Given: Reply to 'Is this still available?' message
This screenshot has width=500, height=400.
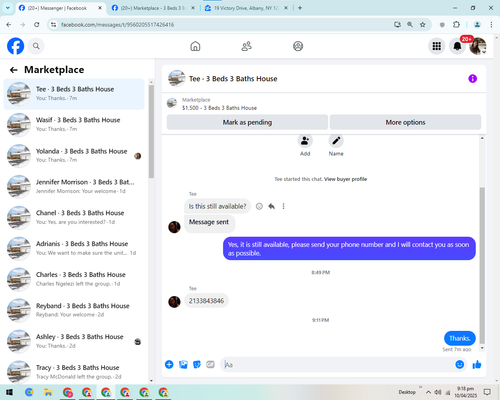Looking at the screenshot, I should [272, 206].
